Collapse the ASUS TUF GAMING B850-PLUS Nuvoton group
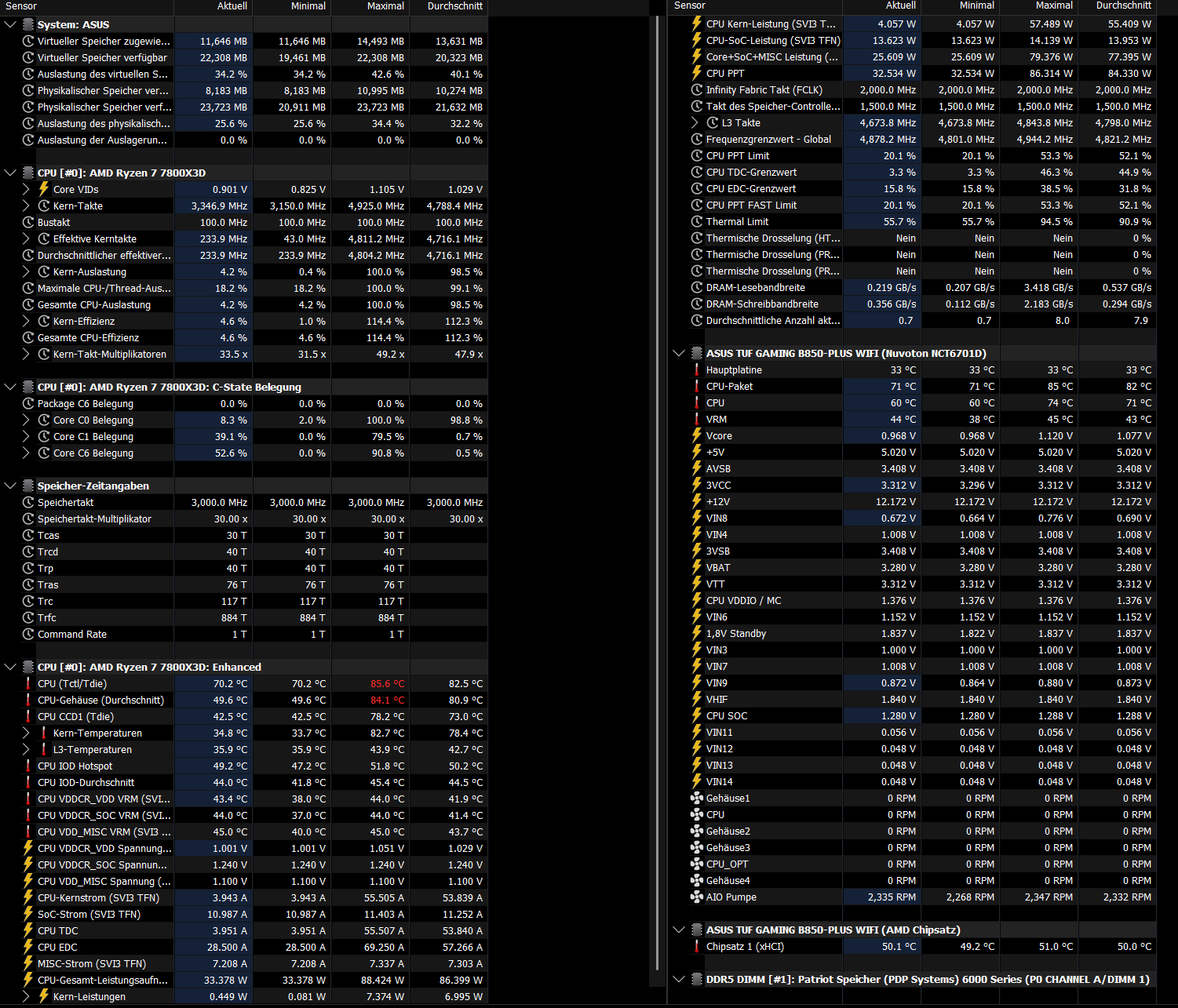Viewport: 1178px width, 1008px height. pos(679,353)
